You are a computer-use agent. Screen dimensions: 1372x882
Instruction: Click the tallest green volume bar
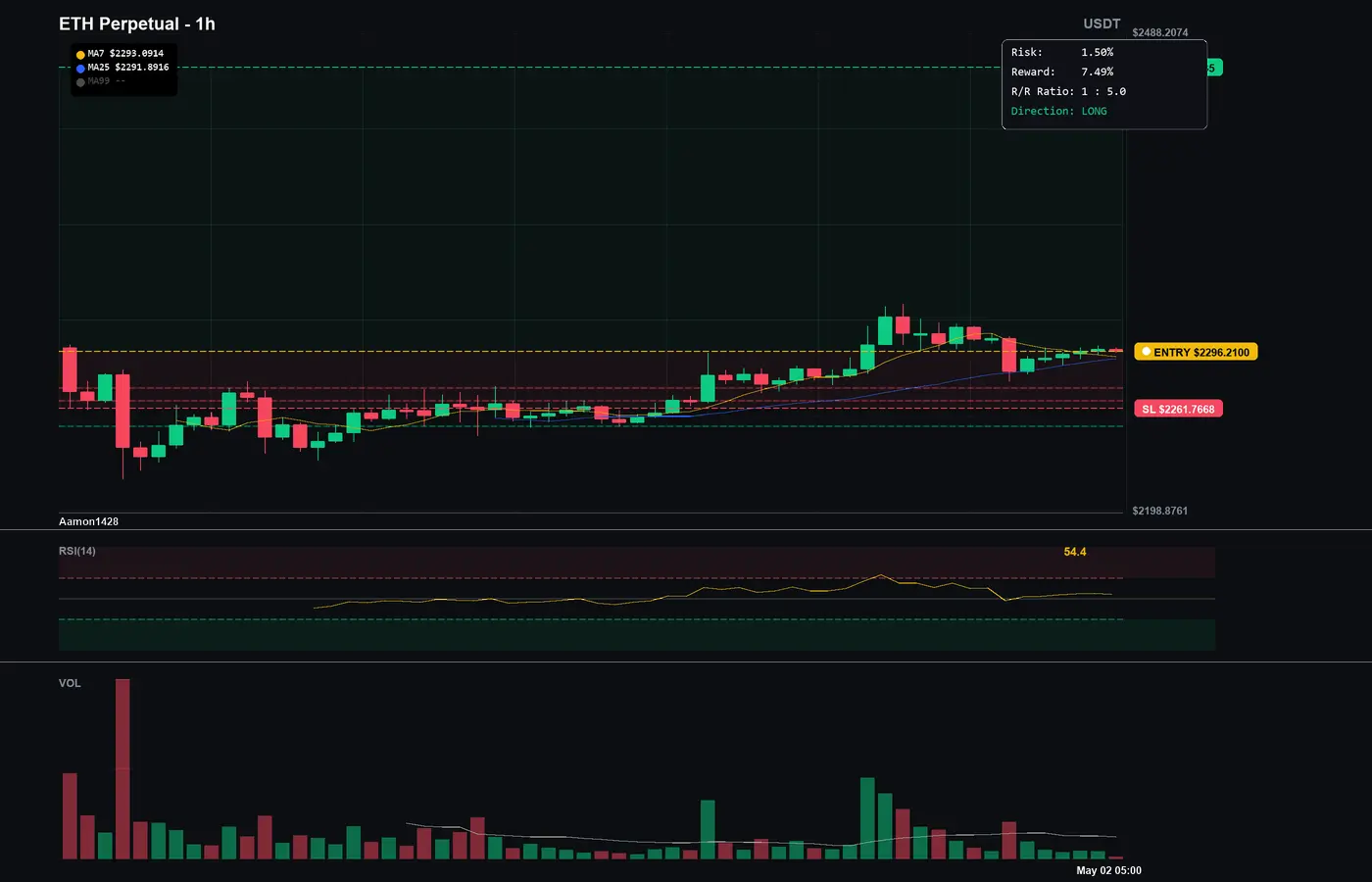tap(867, 818)
